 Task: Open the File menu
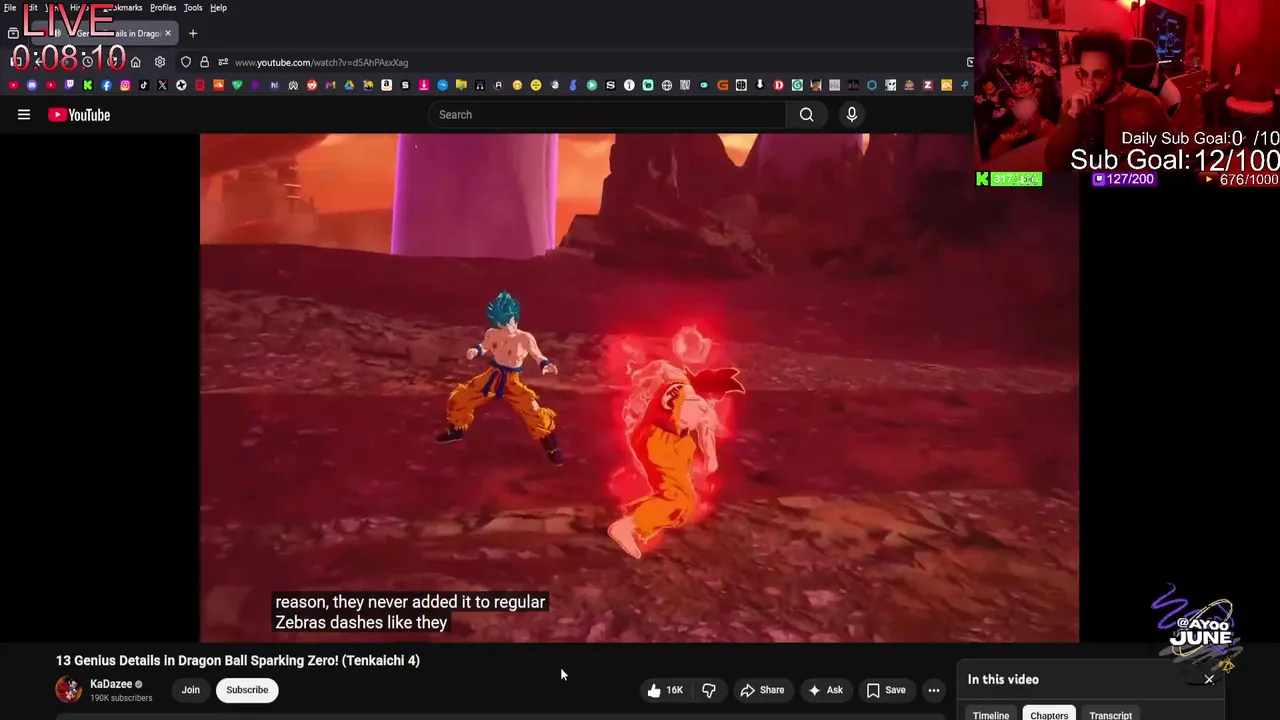coord(10,8)
